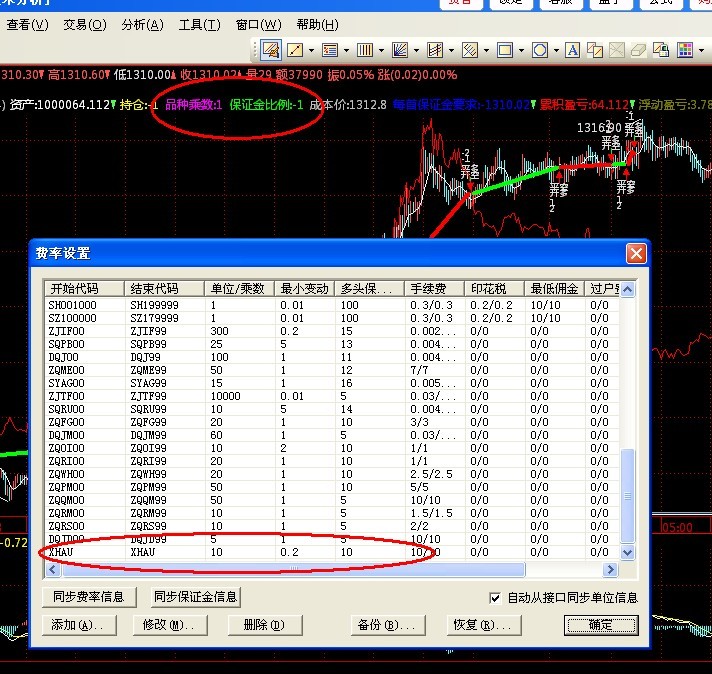
Task: Select the text annotation A tool
Action: [572, 50]
